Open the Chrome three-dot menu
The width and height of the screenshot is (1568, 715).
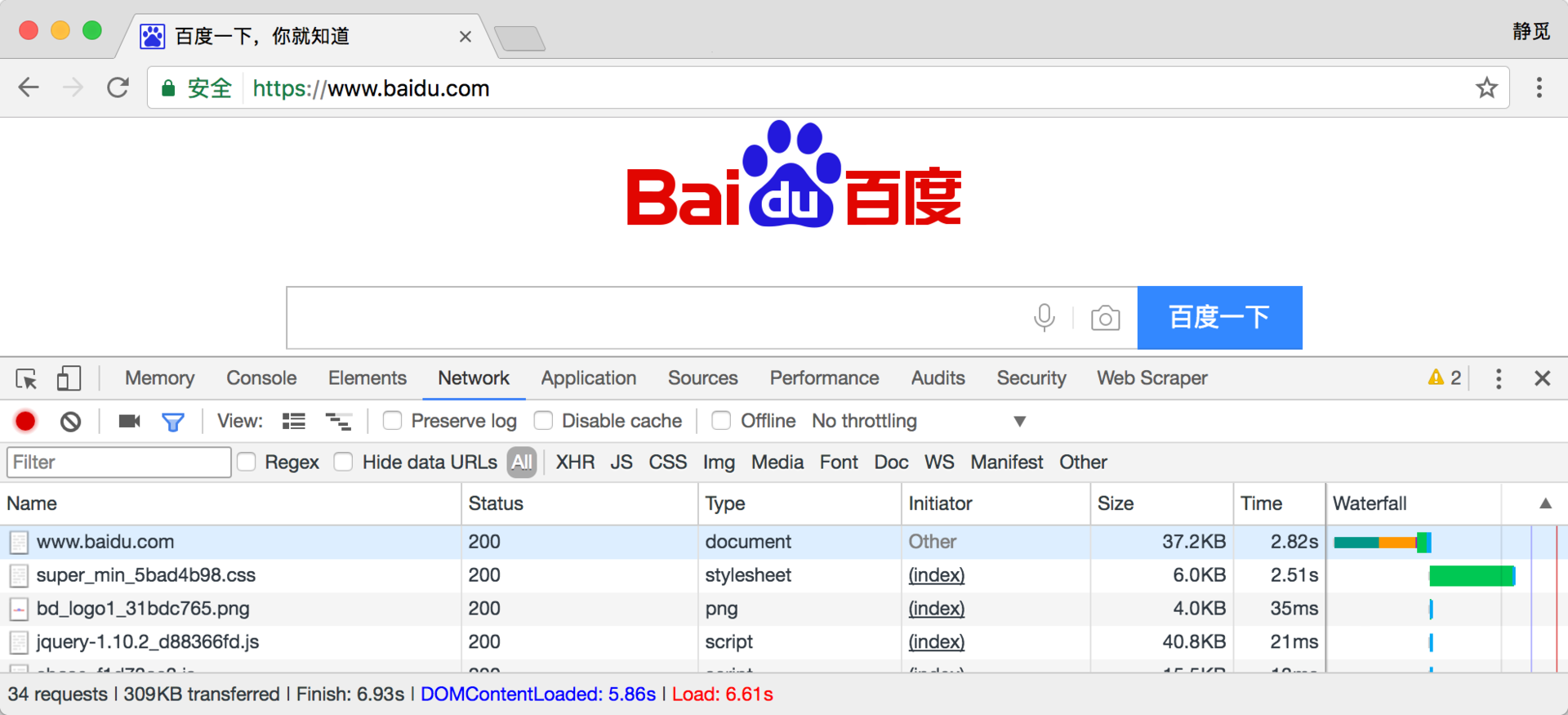(x=1539, y=87)
